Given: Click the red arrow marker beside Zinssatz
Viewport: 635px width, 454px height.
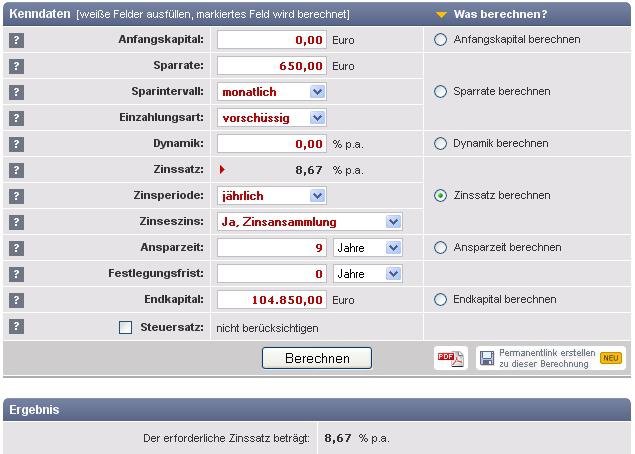Looking at the screenshot, I should [222, 170].
